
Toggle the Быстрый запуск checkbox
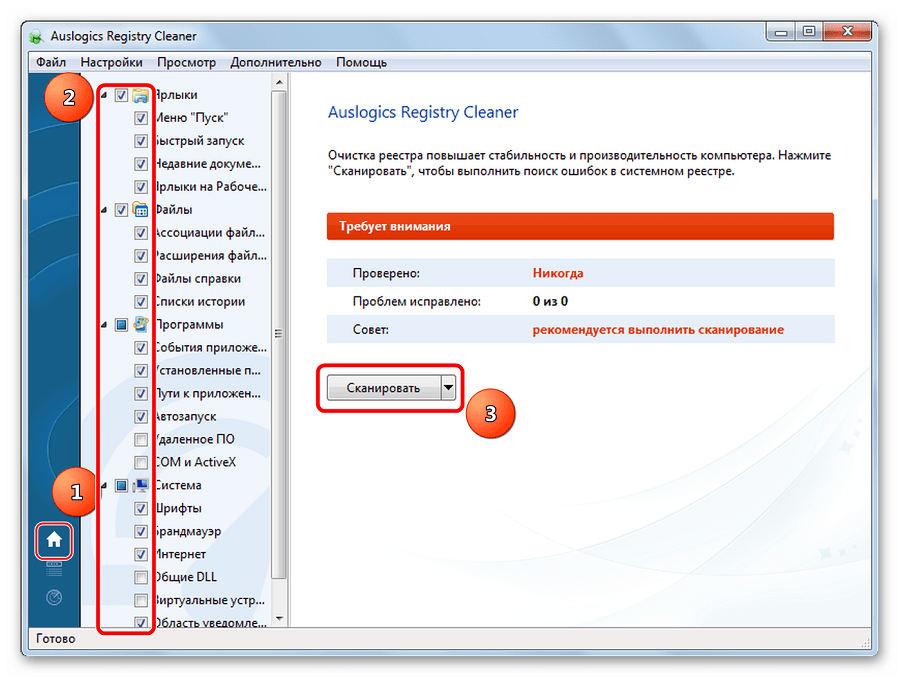[x=141, y=141]
